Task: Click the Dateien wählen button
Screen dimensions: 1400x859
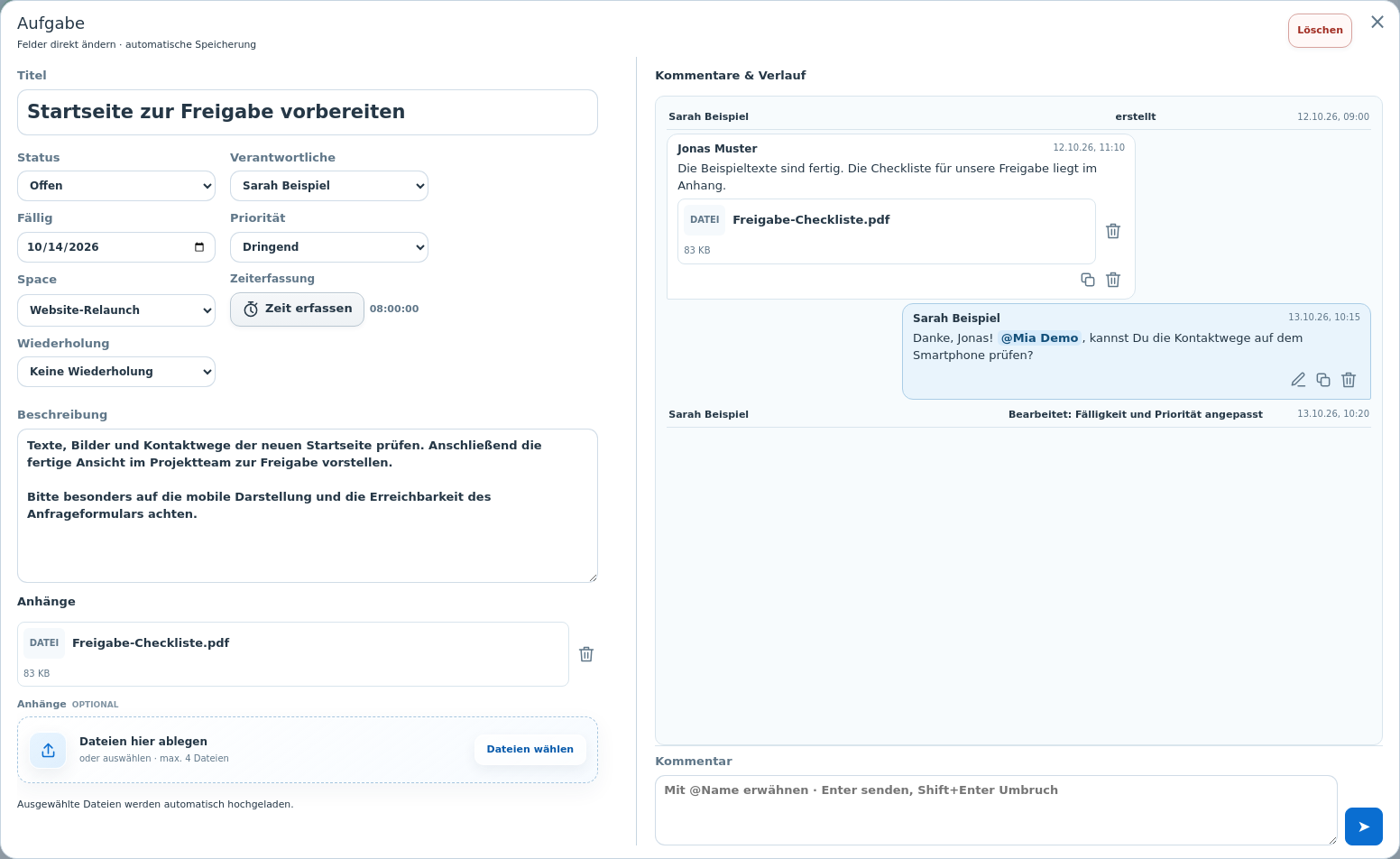Action: coord(530,749)
